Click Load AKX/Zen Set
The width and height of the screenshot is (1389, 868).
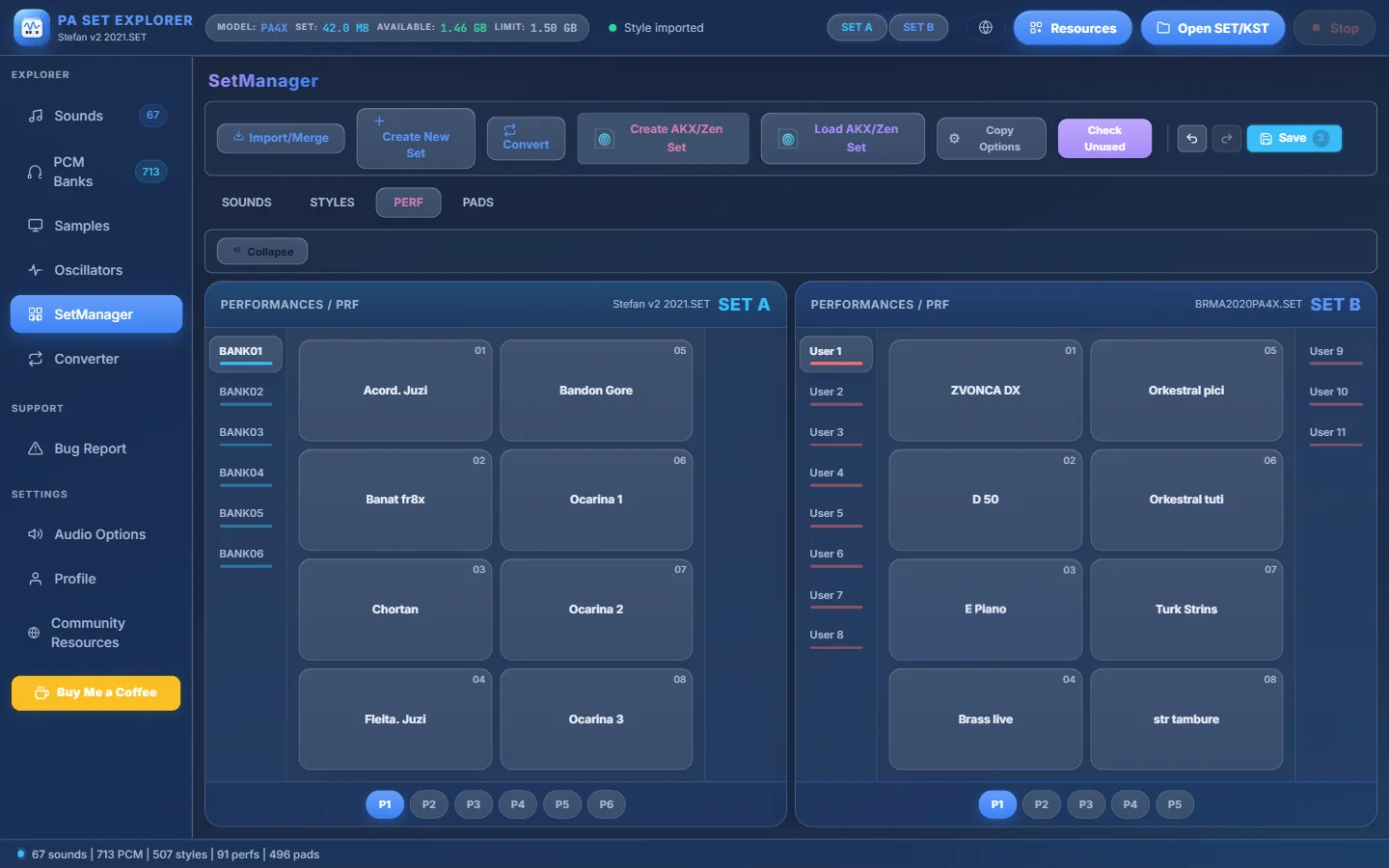[843, 139]
